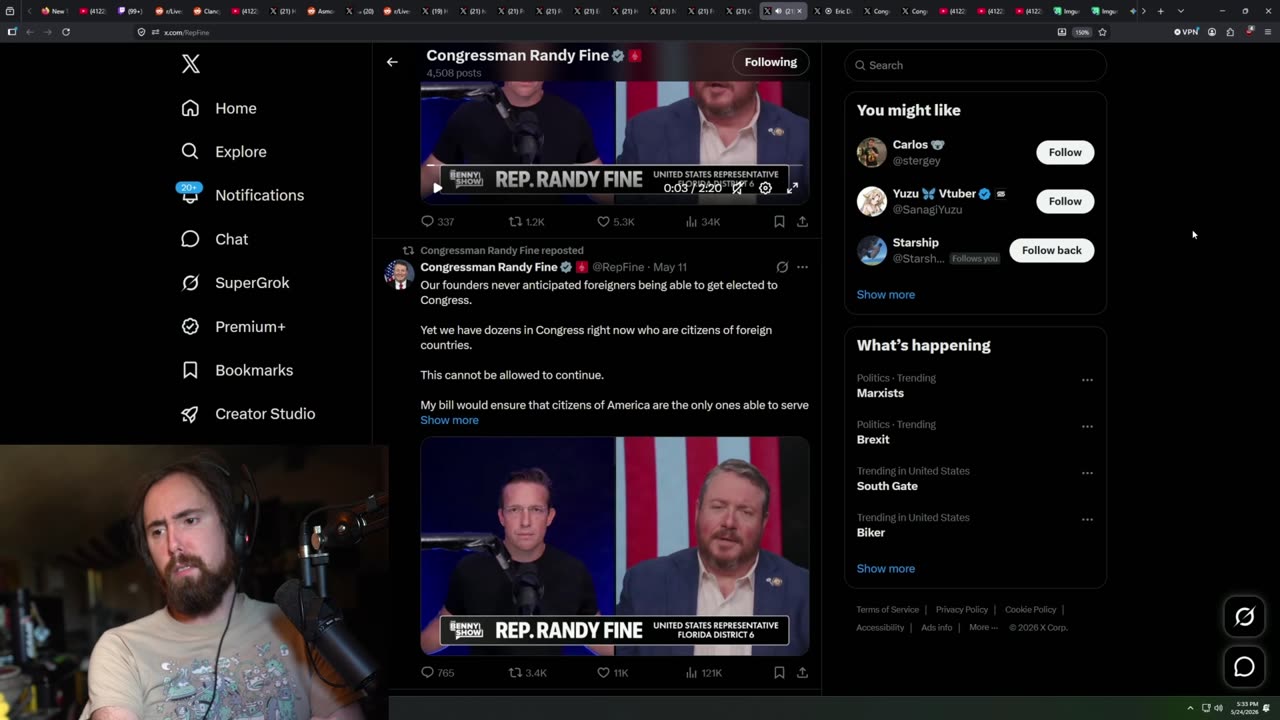
Task: Repost the post with 1.2K reposts
Action: pyautogui.click(x=526, y=222)
